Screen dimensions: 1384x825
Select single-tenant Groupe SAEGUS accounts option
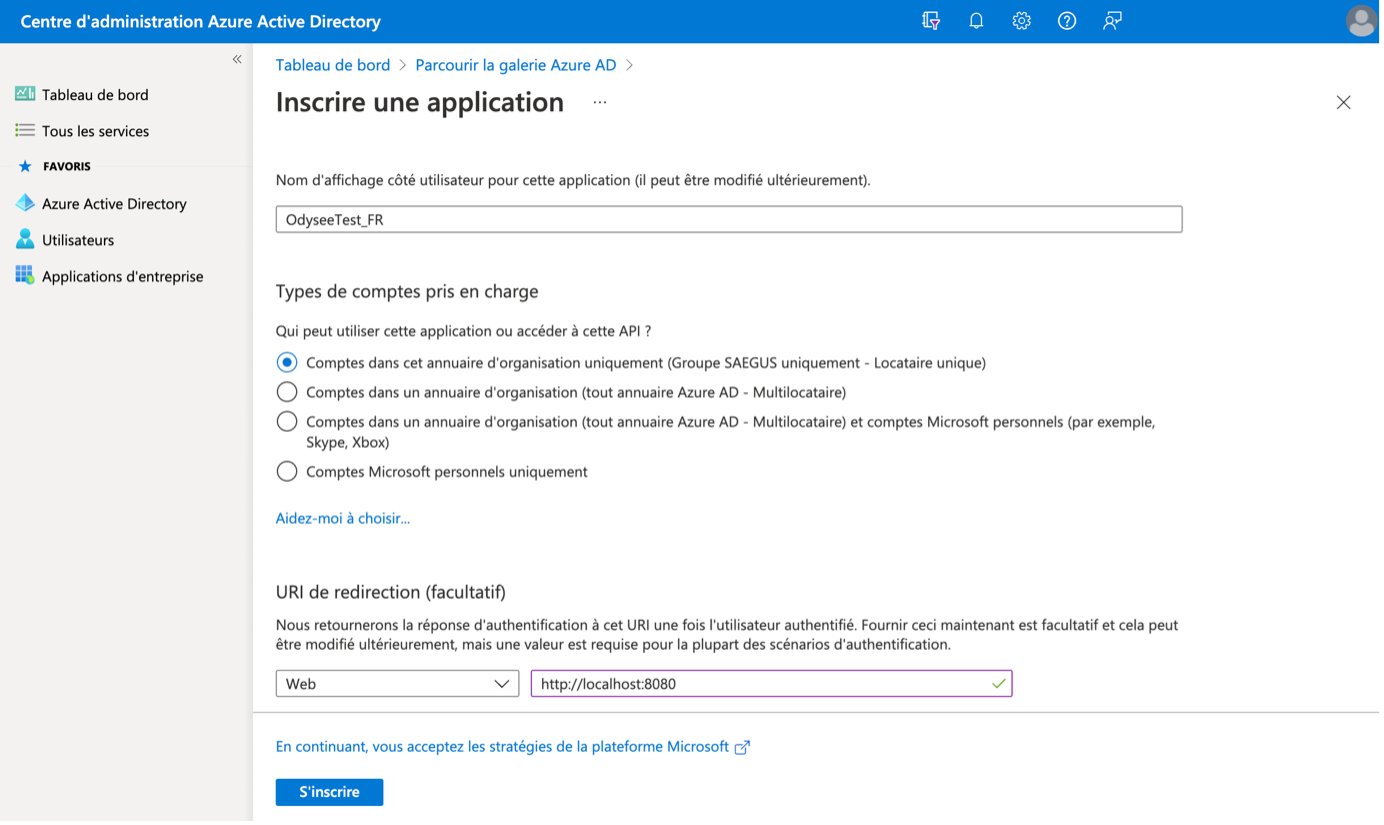pos(288,363)
